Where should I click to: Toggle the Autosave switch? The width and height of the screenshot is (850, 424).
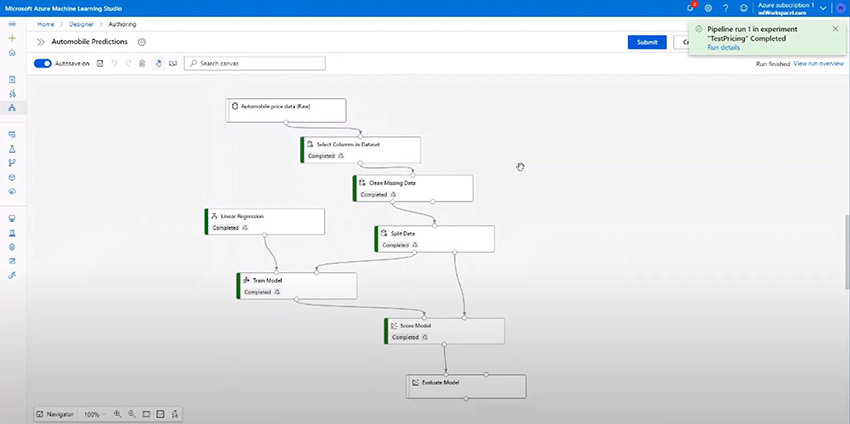[42, 63]
